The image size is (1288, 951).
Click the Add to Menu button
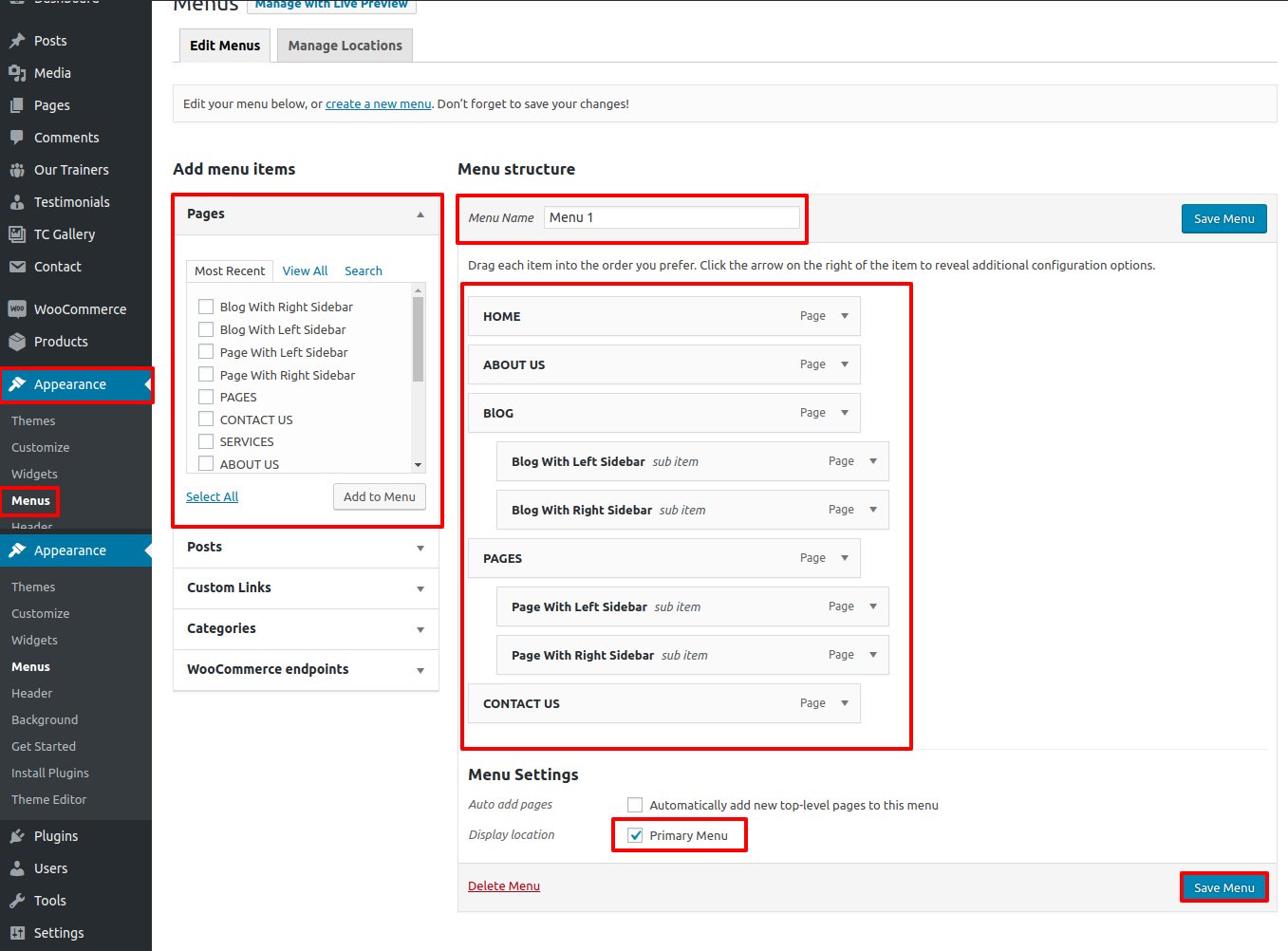(x=380, y=496)
